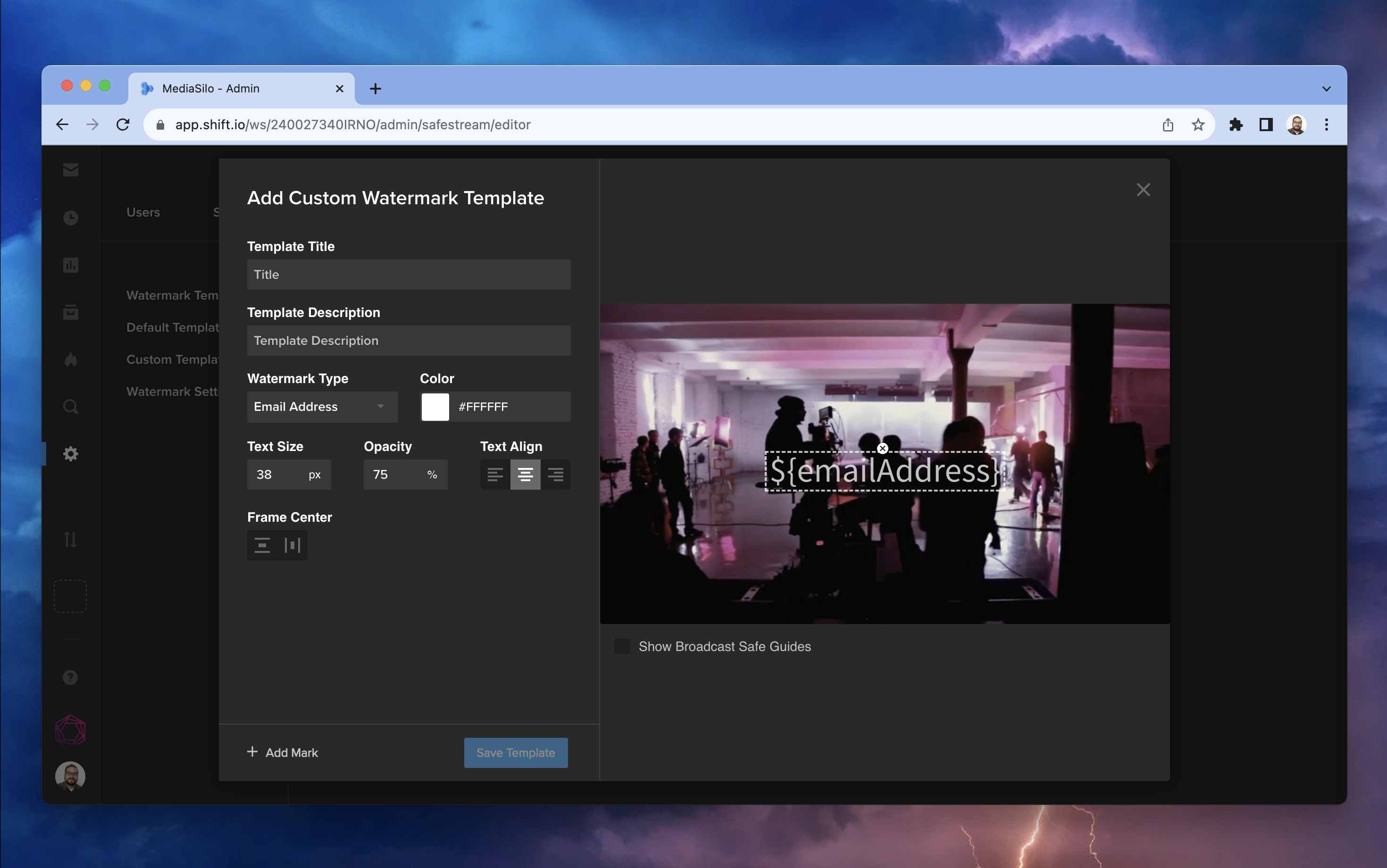Viewport: 1387px width, 868px height.
Task: Click the Opacity field showing 75
Action: pos(405,475)
